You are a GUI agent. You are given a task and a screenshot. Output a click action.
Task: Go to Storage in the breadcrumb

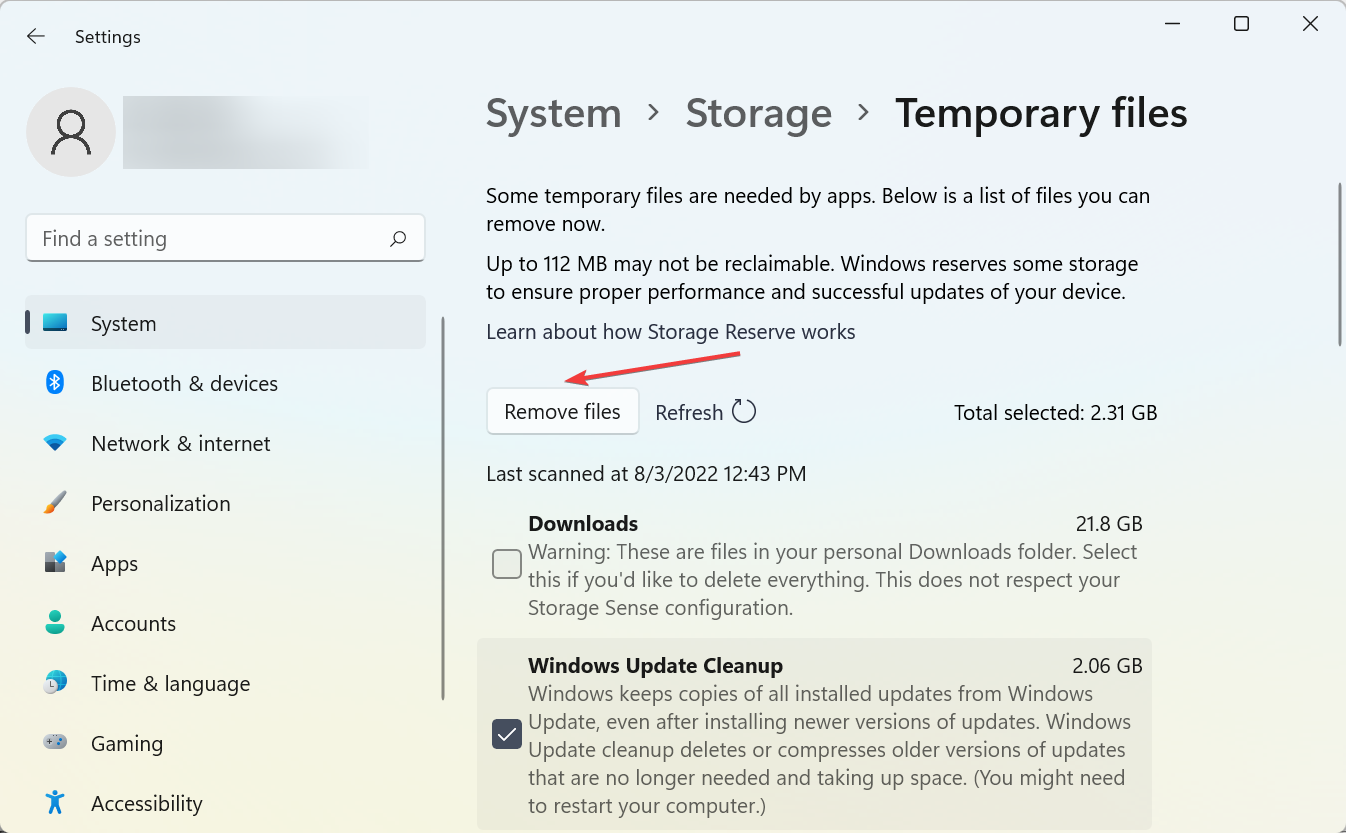759,113
